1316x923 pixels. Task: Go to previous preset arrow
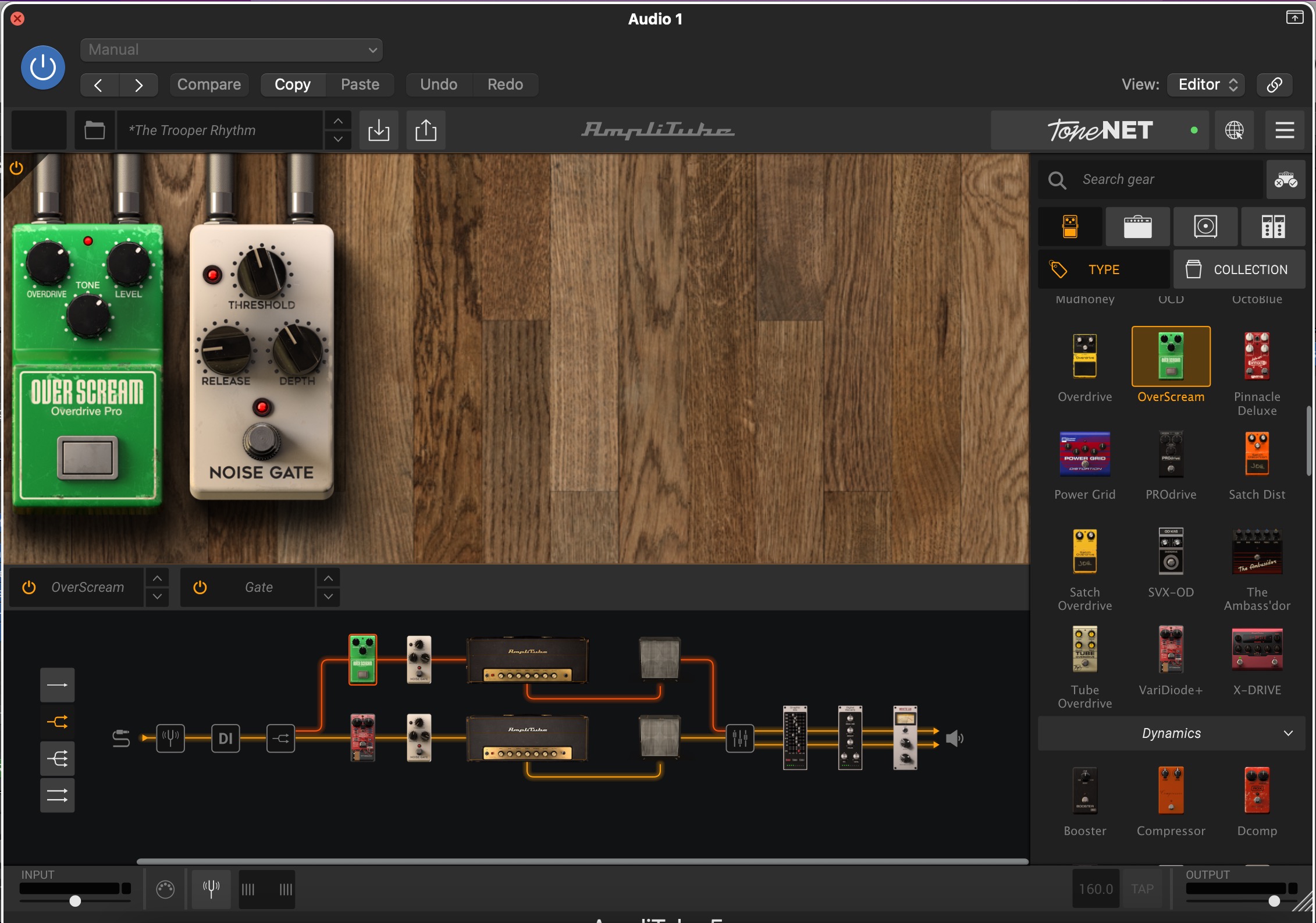(99, 85)
